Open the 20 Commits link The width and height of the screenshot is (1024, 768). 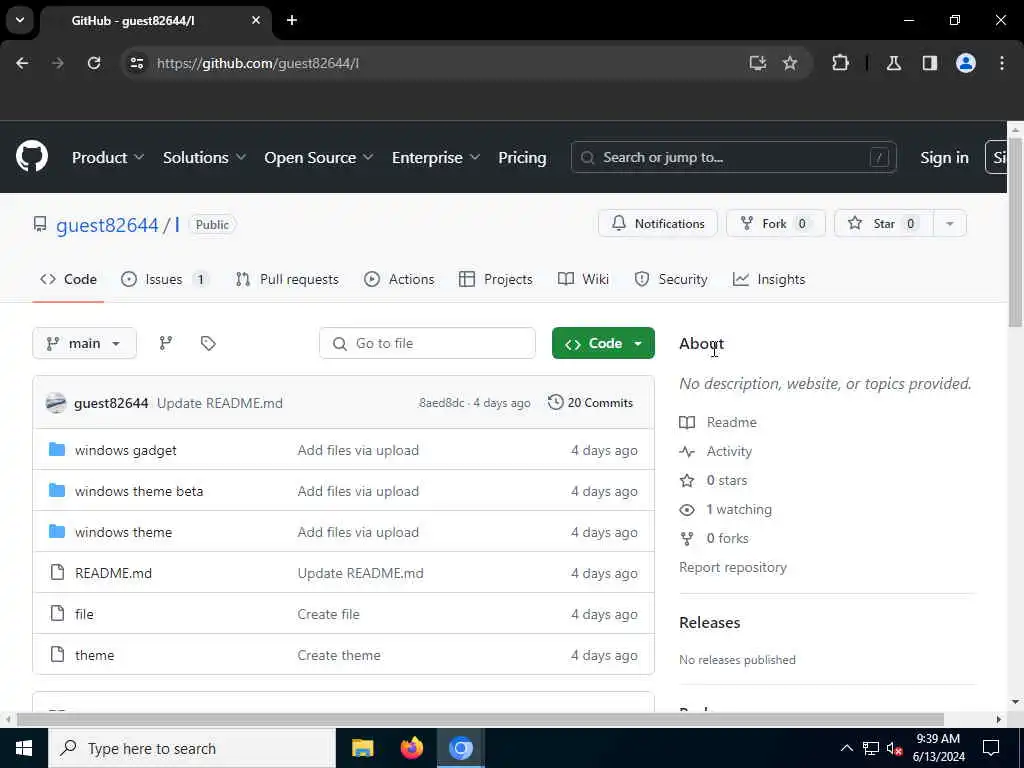[591, 402]
